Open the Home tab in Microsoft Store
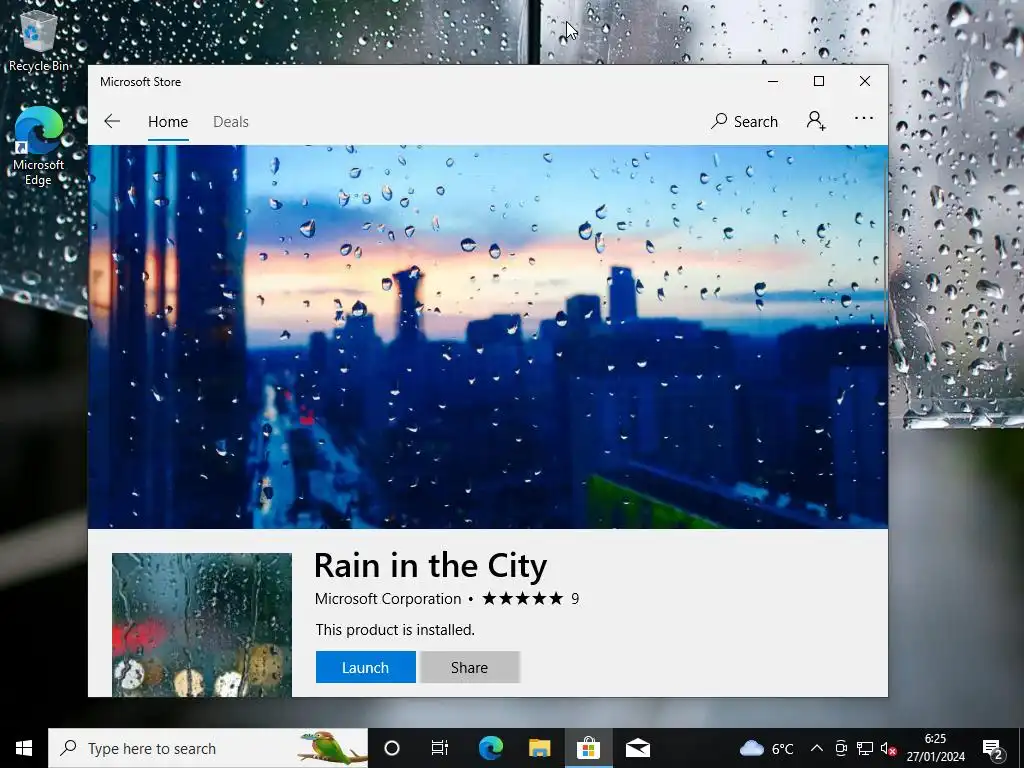 click(x=168, y=121)
